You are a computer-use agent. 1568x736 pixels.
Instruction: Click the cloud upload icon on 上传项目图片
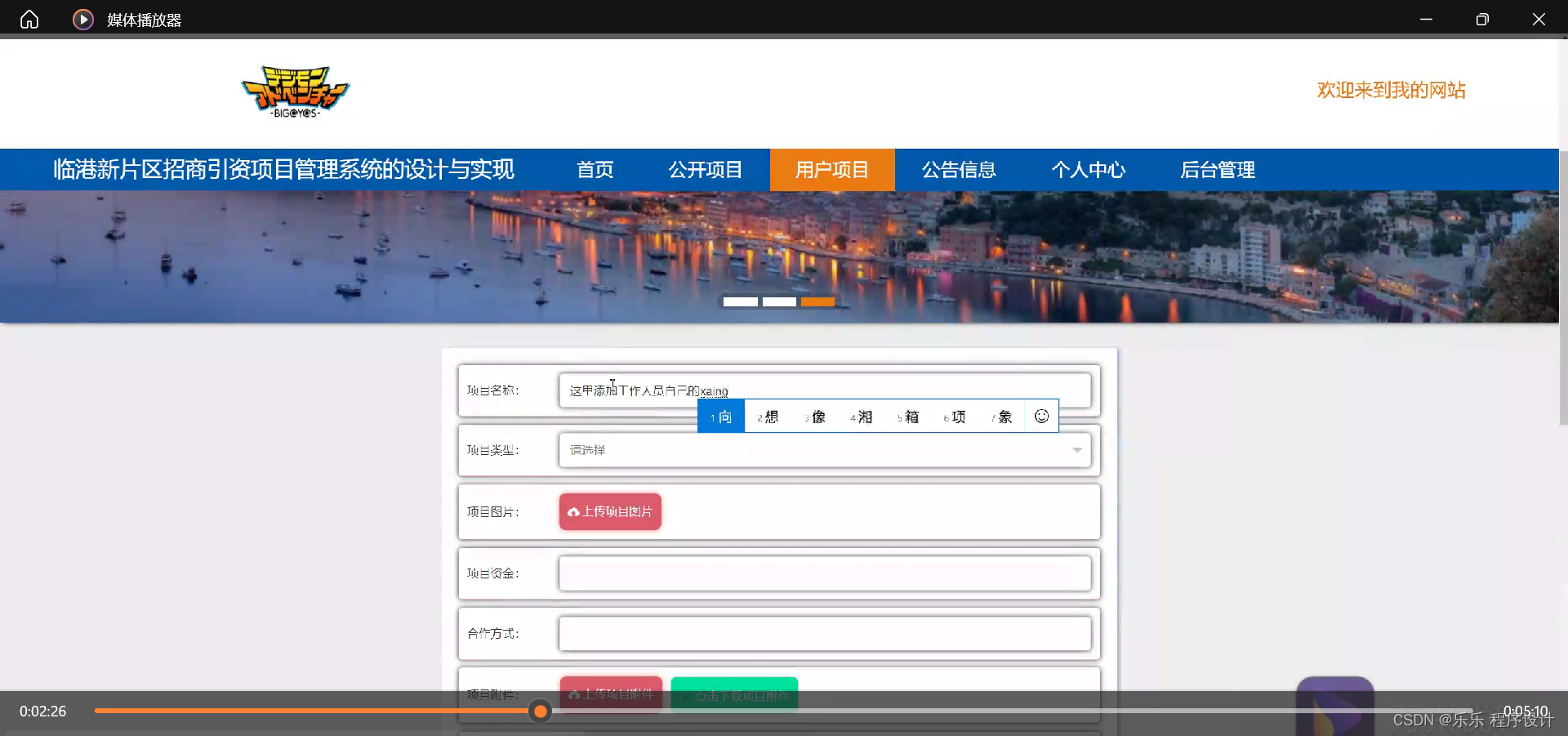tap(572, 511)
